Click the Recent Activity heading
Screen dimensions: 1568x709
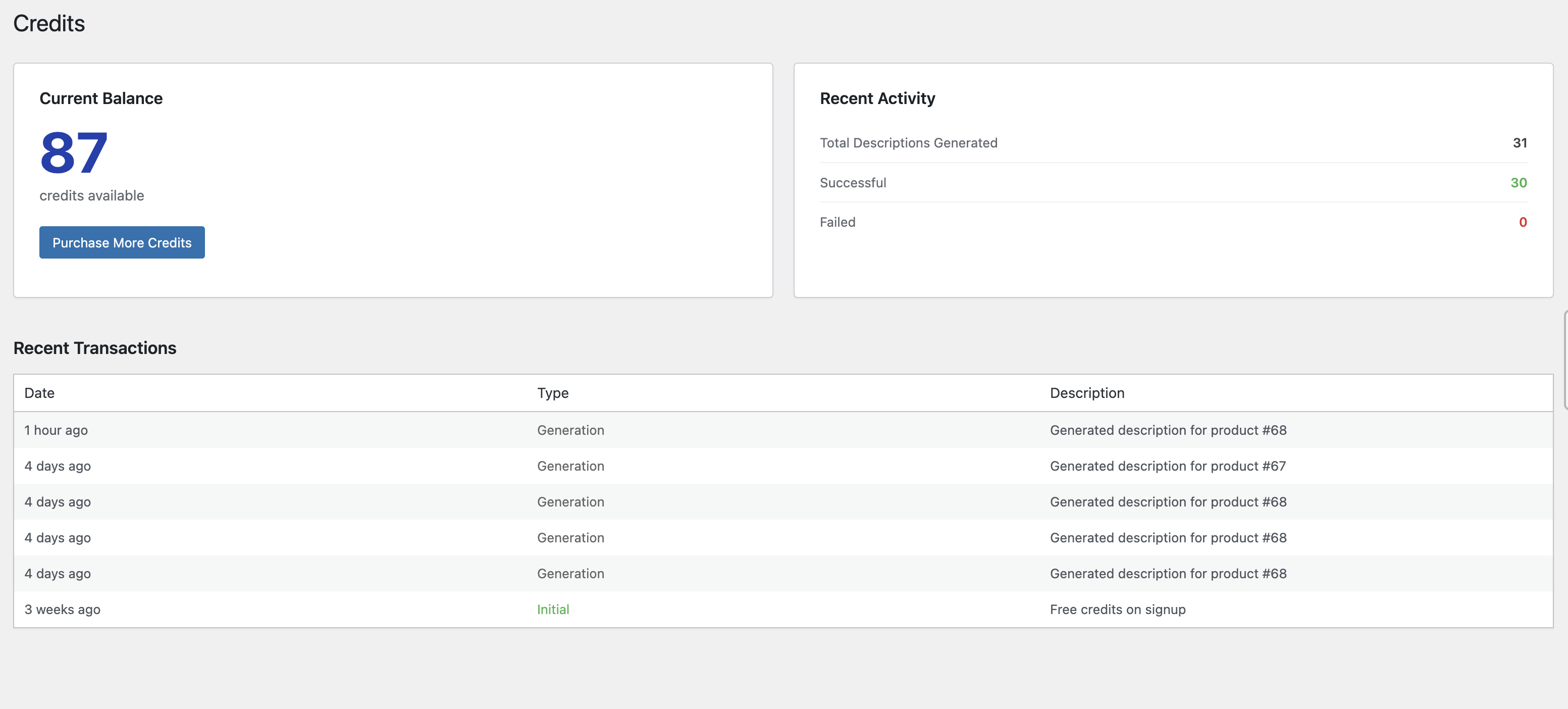coord(876,98)
